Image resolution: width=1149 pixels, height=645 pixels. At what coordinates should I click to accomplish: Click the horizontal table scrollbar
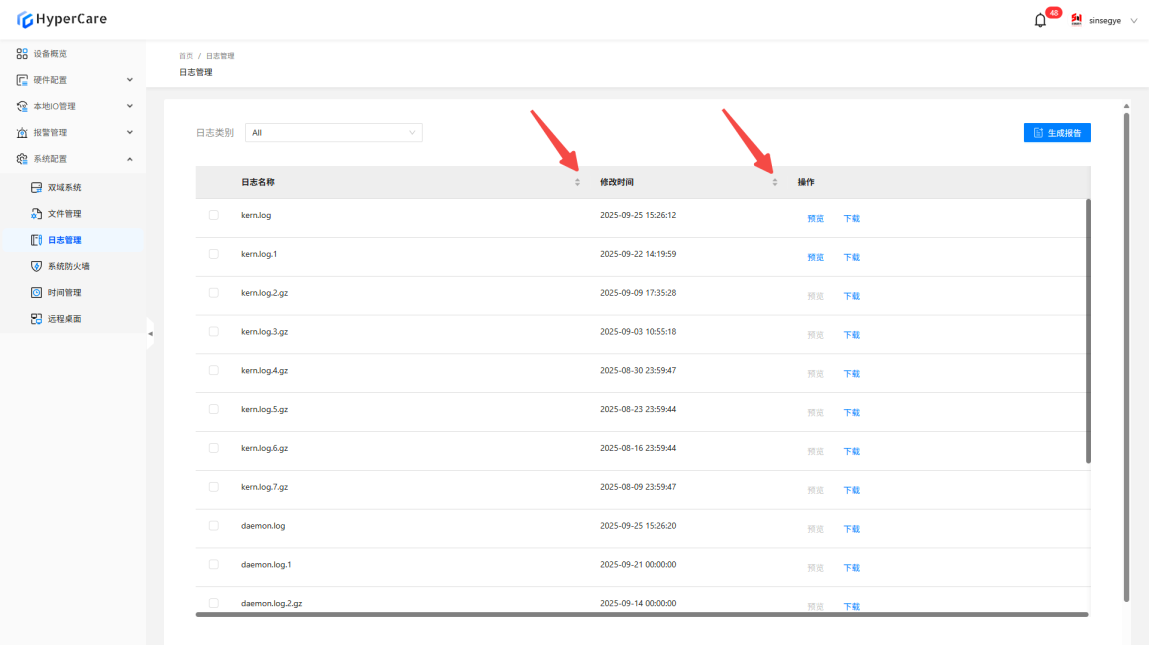[x=640, y=614]
